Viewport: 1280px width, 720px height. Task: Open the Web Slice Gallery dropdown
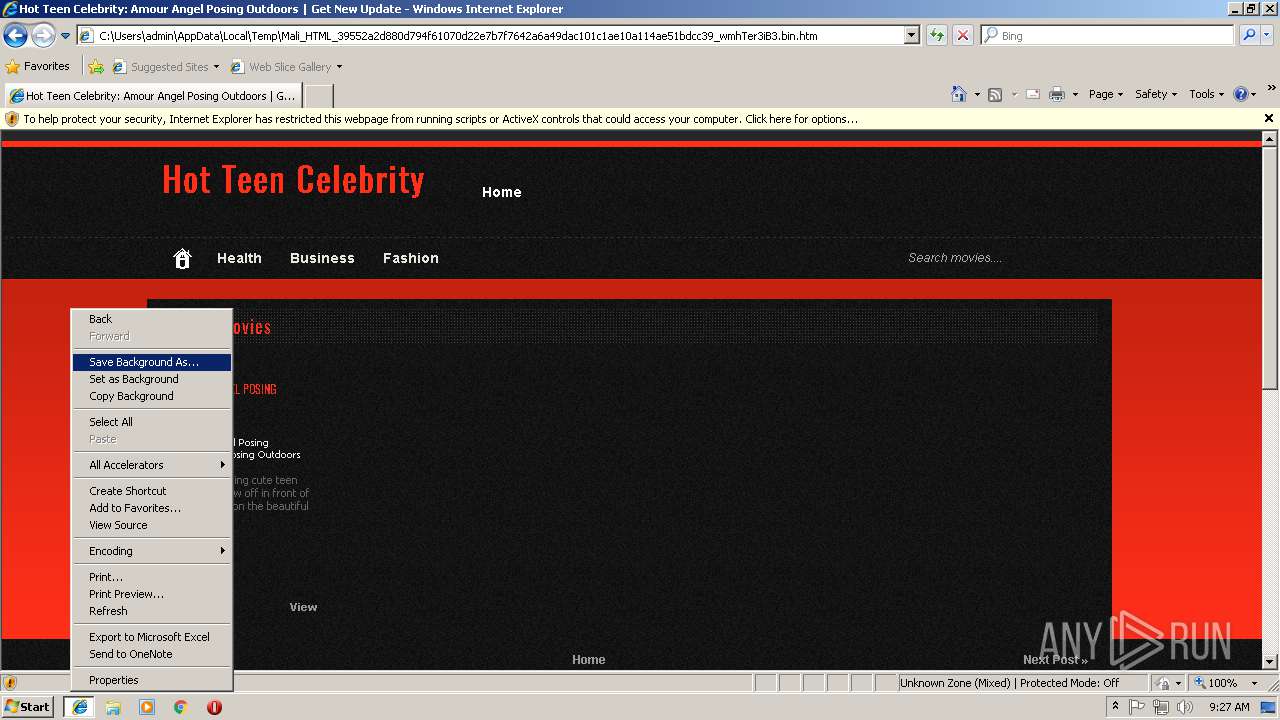[x=286, y=67]
